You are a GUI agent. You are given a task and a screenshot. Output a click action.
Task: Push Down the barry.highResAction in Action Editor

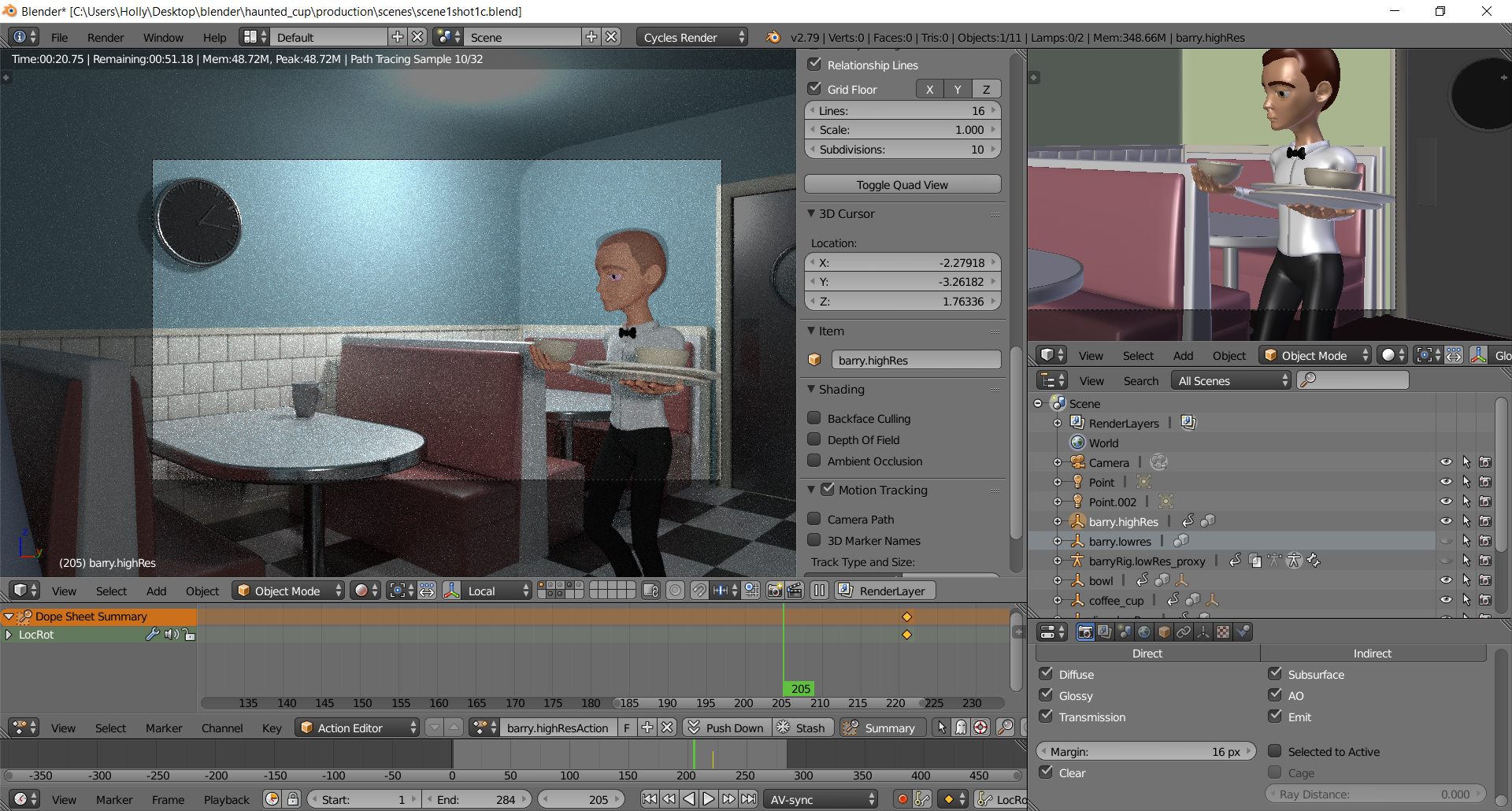click(726, 727)
